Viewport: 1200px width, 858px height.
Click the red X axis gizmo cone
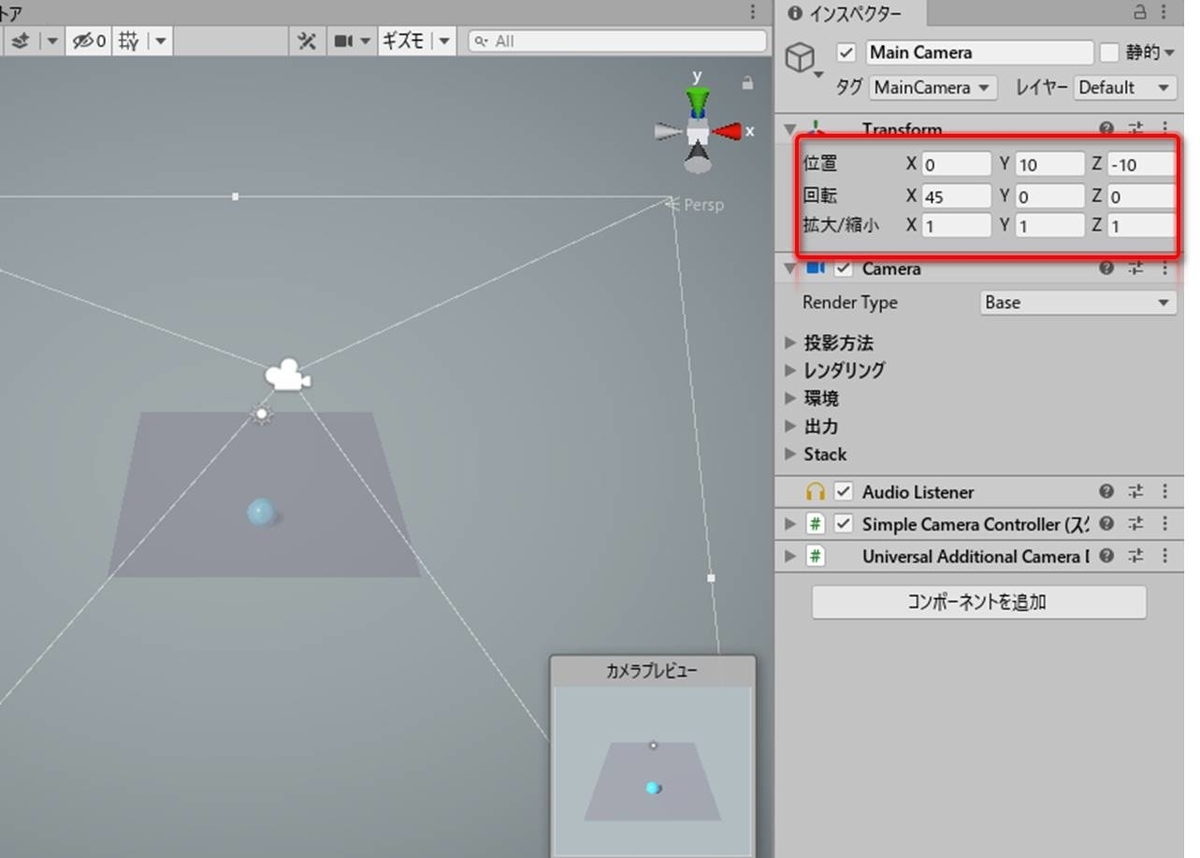point(727,131)
